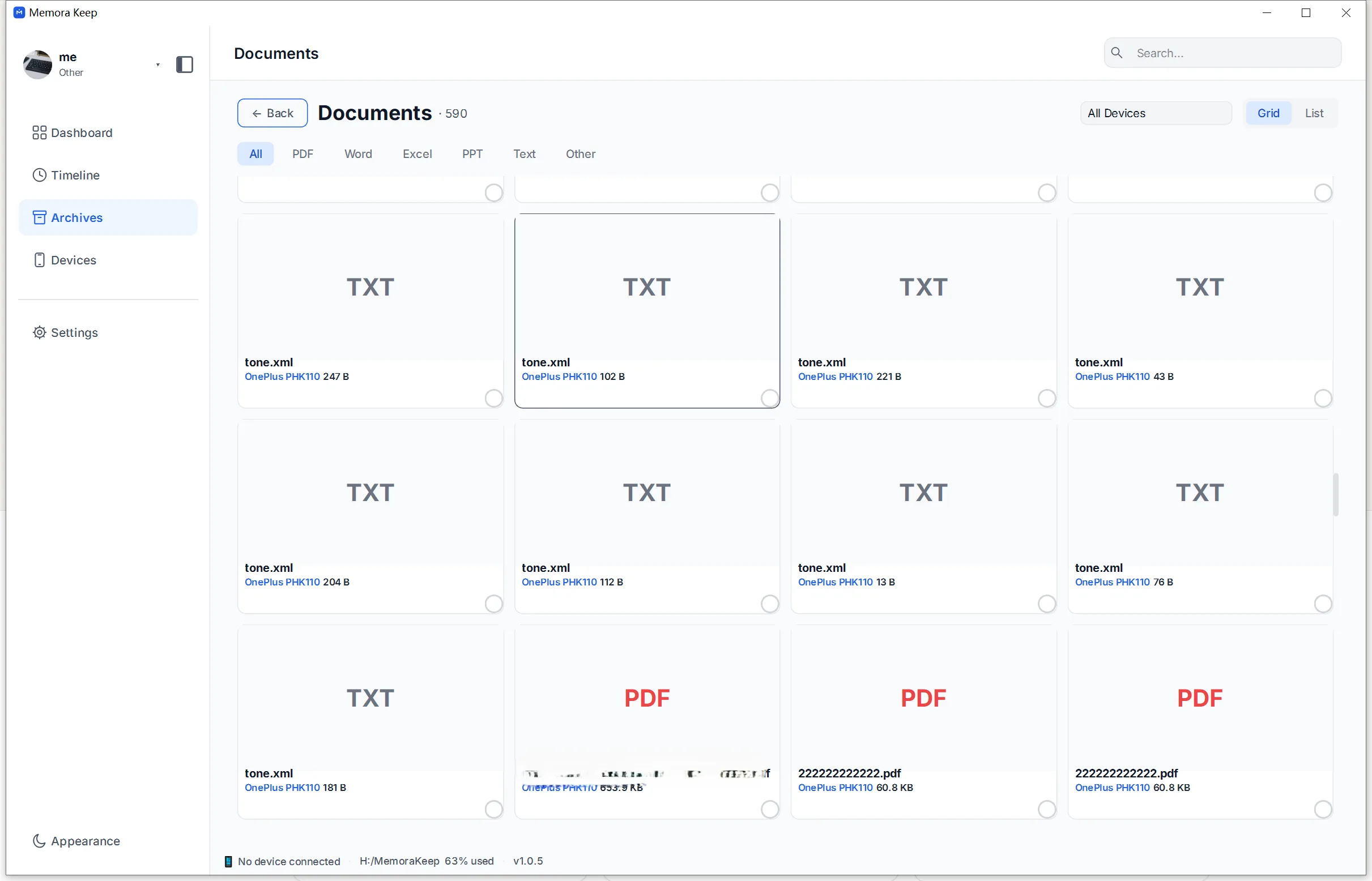Open the Timeline page
The height and width of the screenshot is (881, 1372).
108,175
